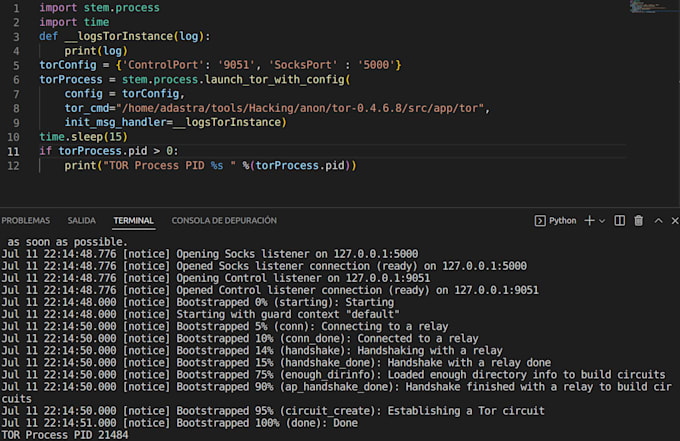Click terminal line 'Bootstrapped 0% (starting): Starting'
Image resolution: width=680 pixels, height=441 pixels.
coord(198,302)
